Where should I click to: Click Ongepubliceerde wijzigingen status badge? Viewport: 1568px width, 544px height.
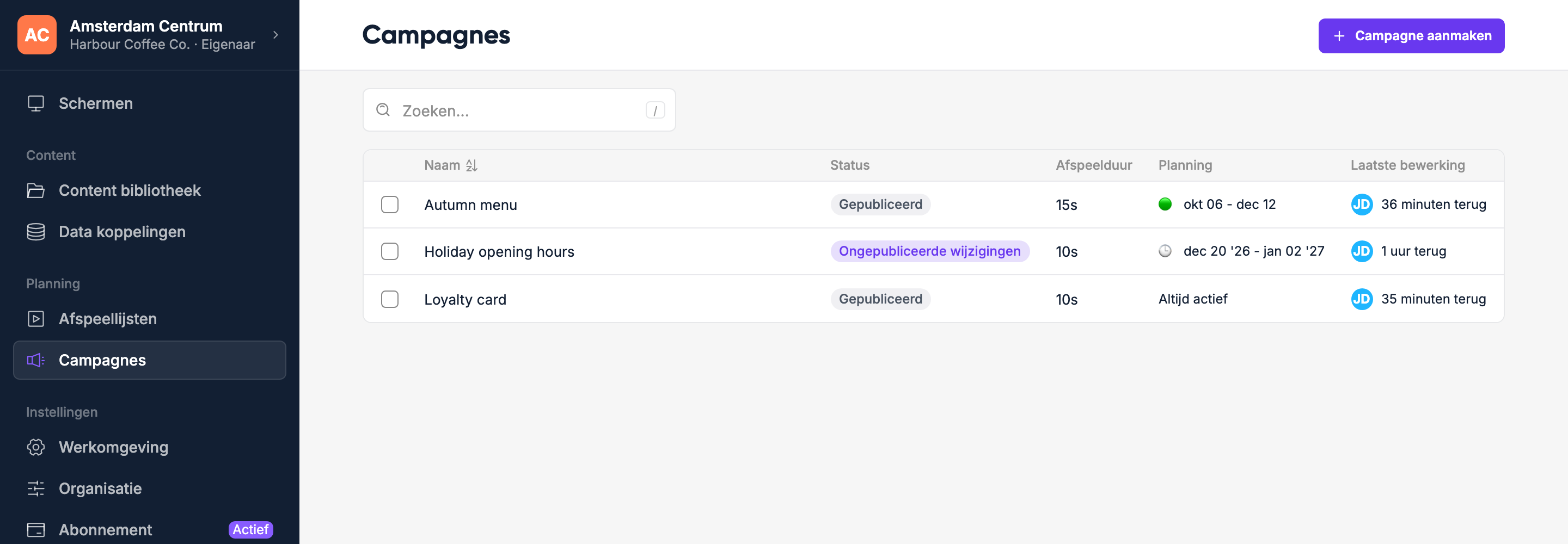929,251
